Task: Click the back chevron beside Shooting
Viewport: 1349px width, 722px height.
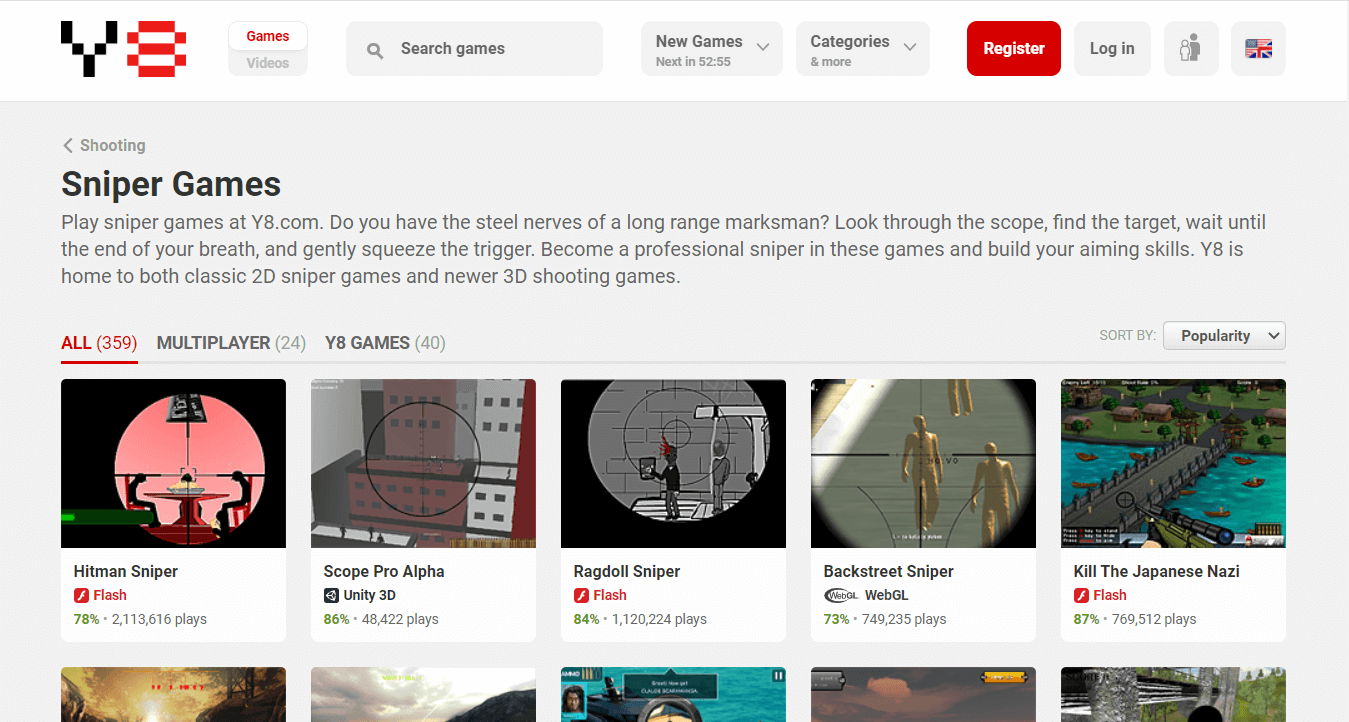Action: pos(68,146)
